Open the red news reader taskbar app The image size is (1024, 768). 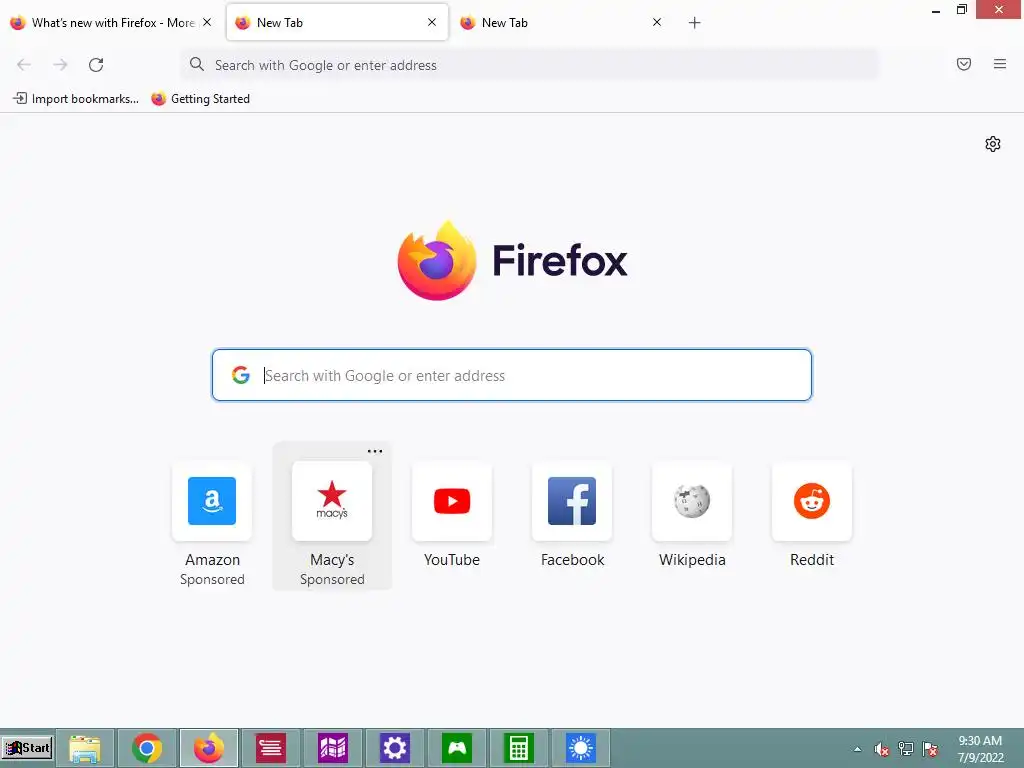pyautogui.click(x=270, y=748)
